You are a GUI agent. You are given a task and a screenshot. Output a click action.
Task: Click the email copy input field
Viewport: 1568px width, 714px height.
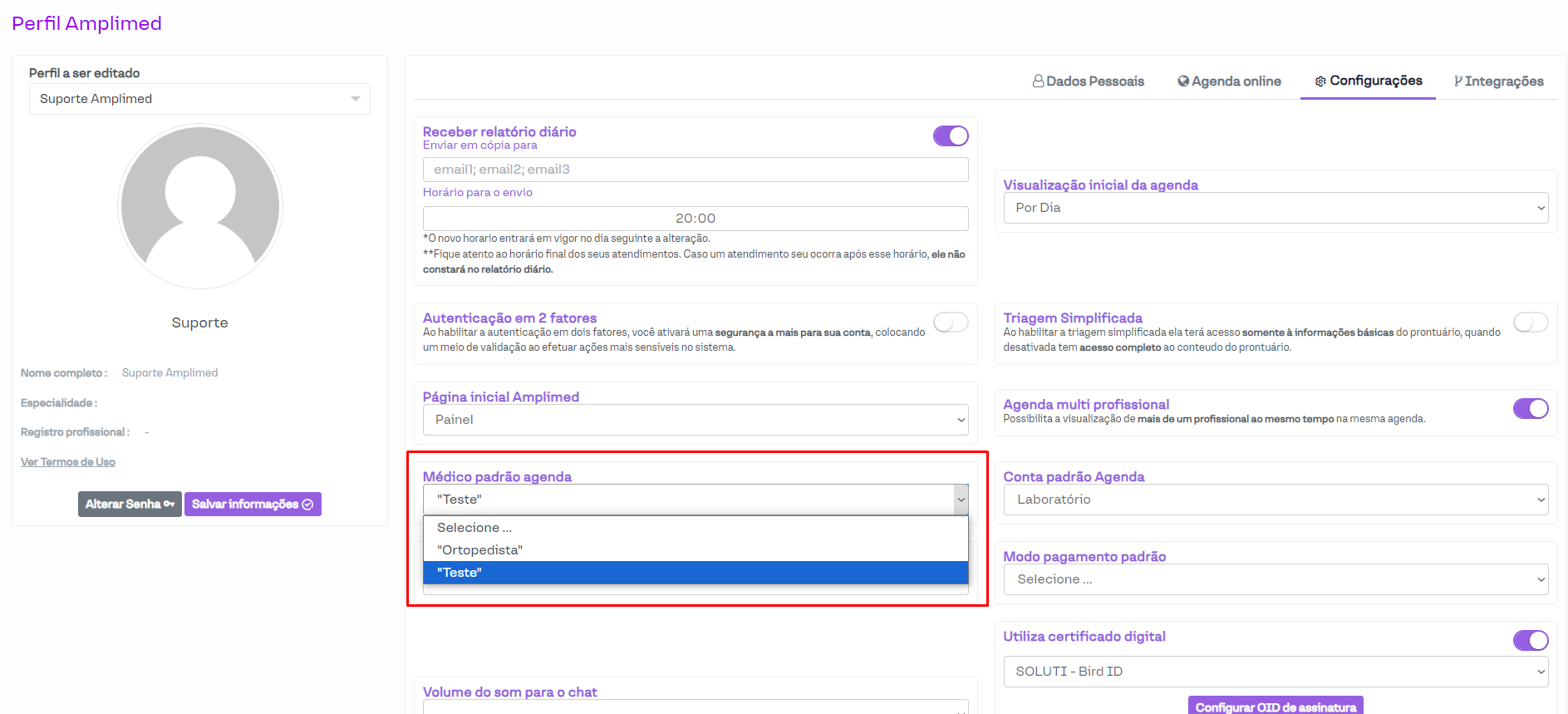coord(695,170)
